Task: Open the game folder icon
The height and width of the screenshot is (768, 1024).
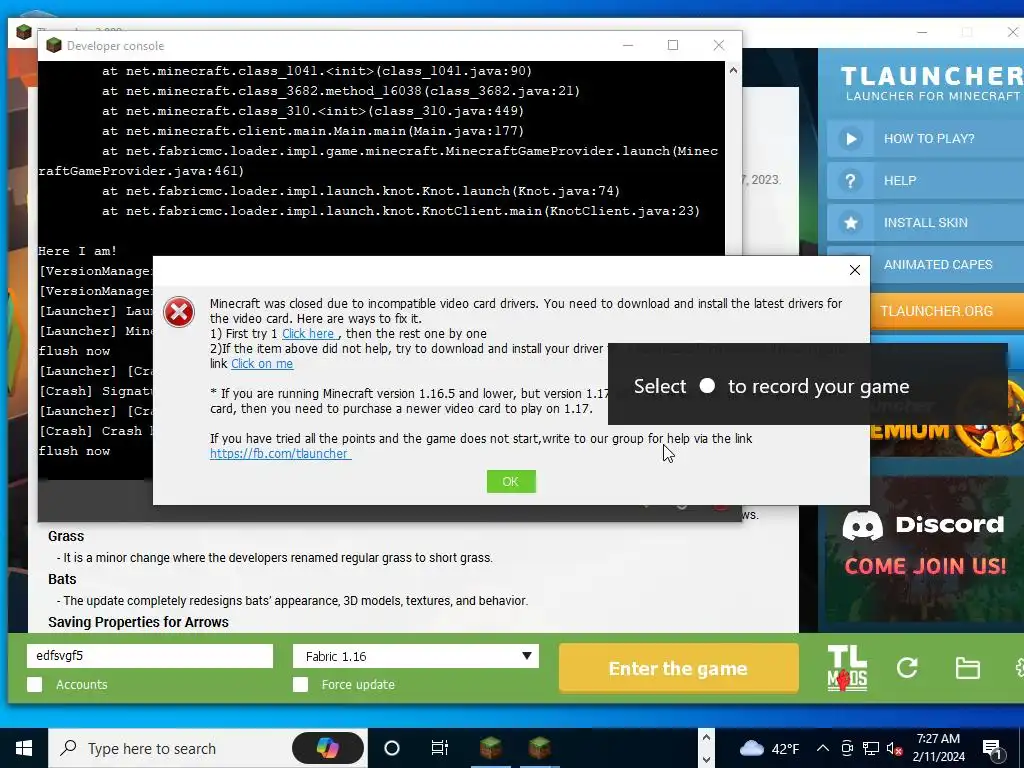Action: coord(967,668)
